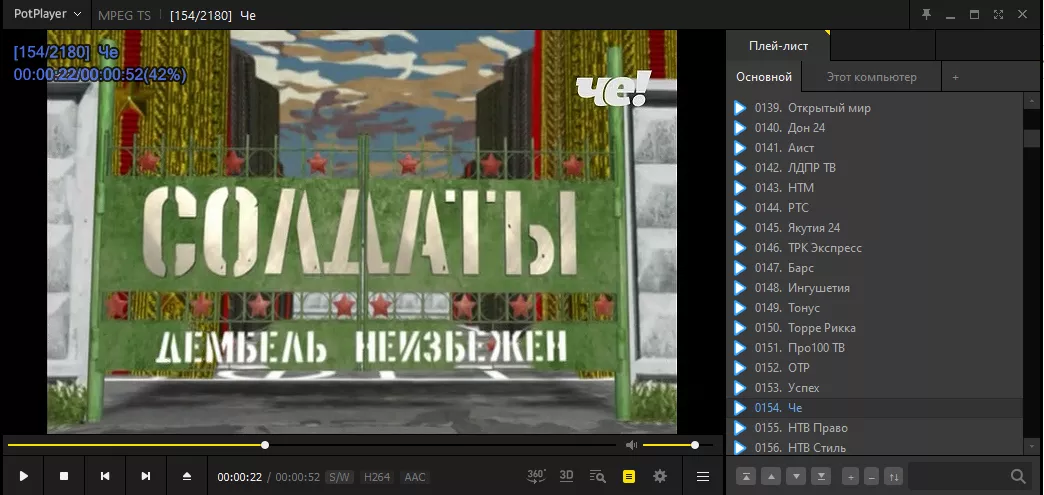
Task: Select the Плей-лист tab
Action: click(x=778, y=46)
